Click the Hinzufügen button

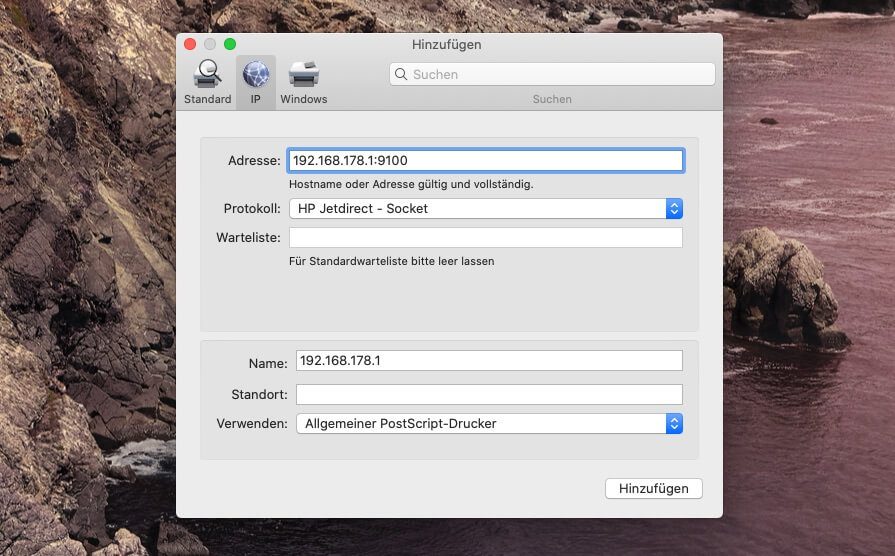point(654,489)
